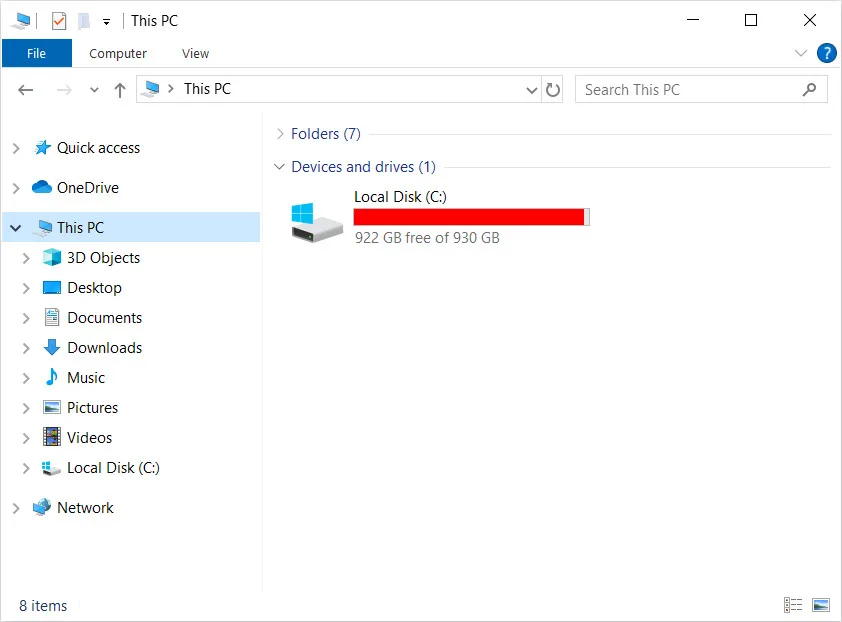Switch to Large icons view in status bar
Image resolution: width=842 pixels, height=622 pixels.
click(x=821, y=605)
